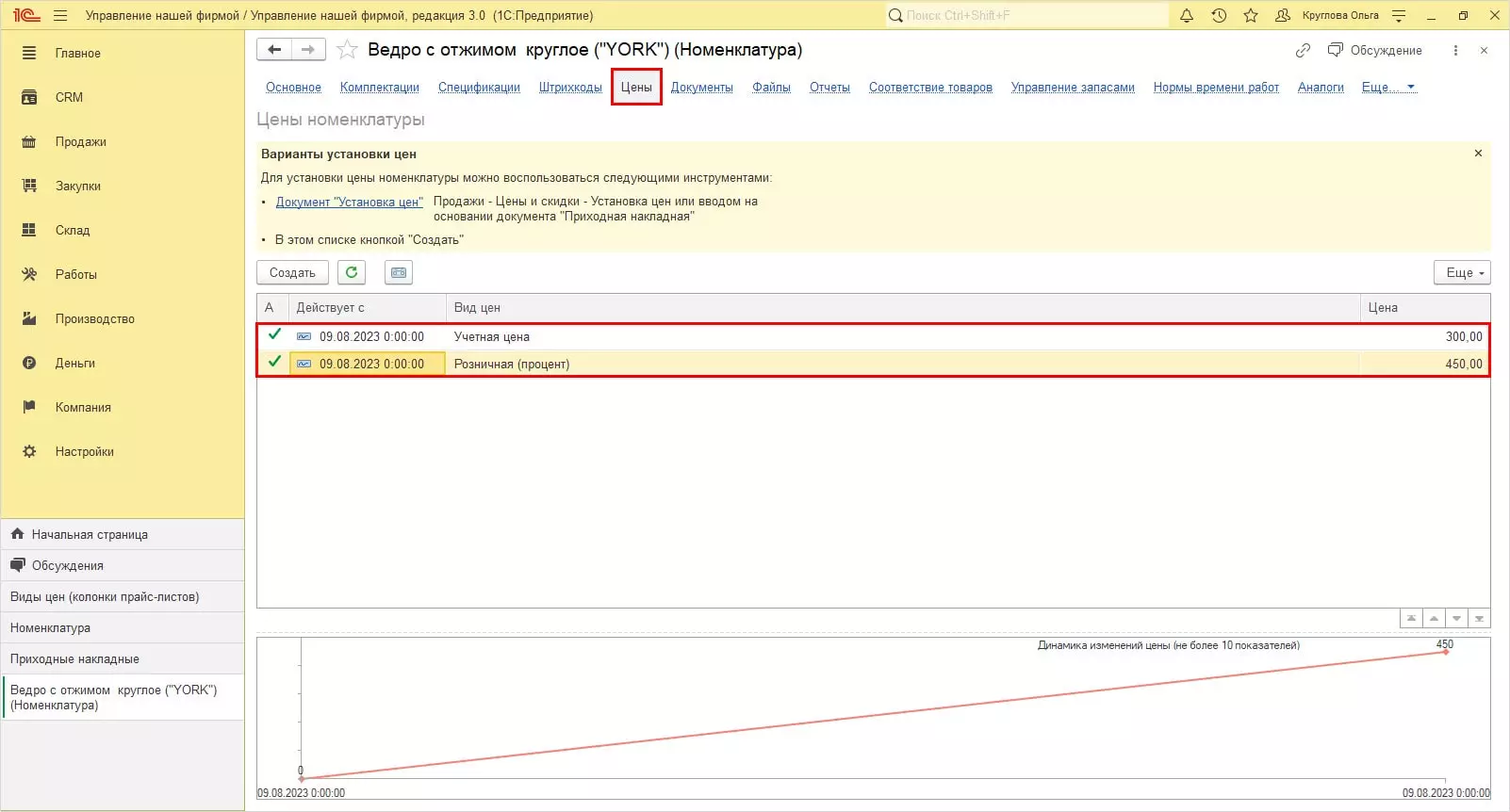Switch to Виды цен (колонки прайс-листов) window

(123, 596)
